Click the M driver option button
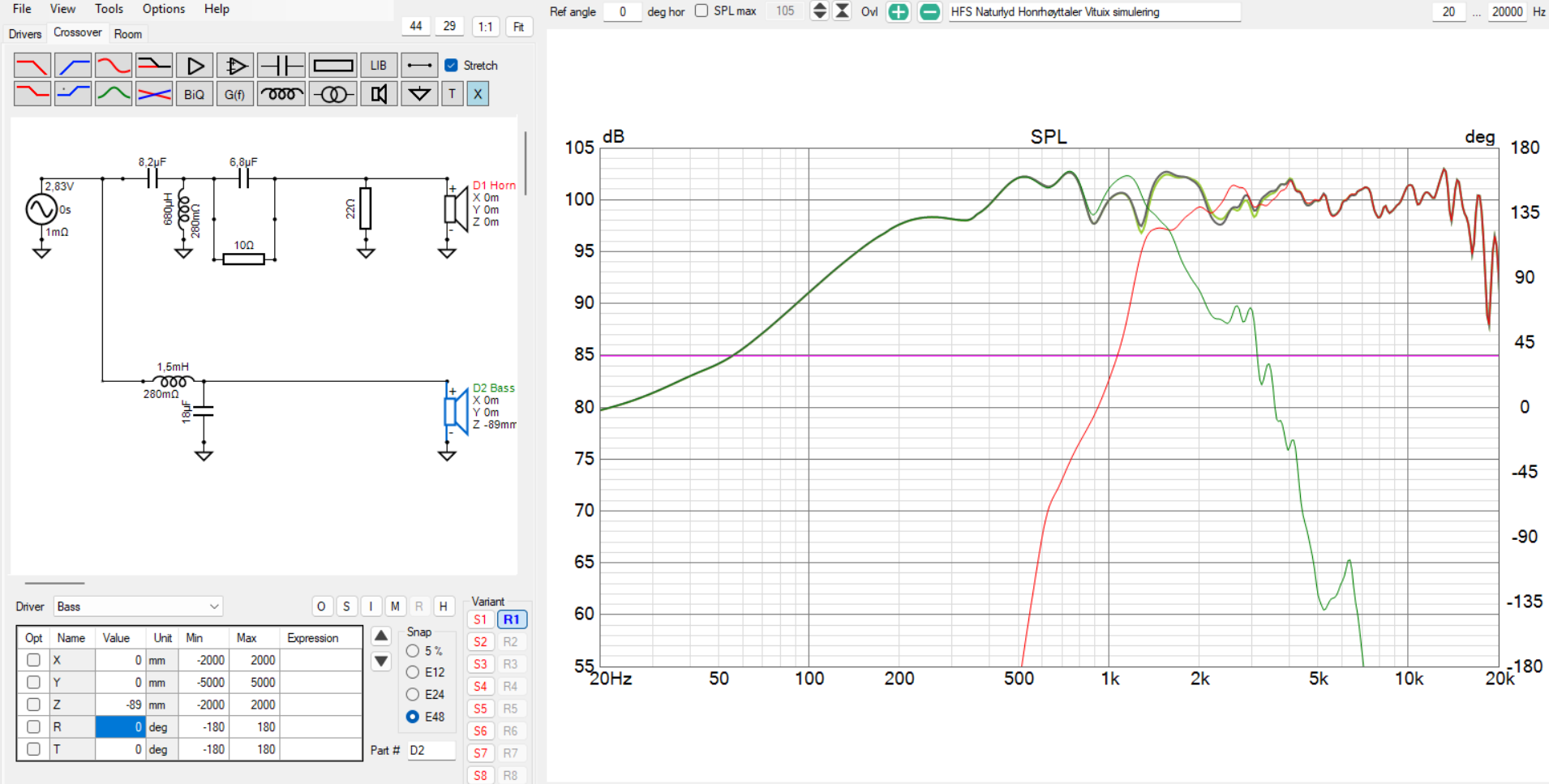 click(395, 606)
